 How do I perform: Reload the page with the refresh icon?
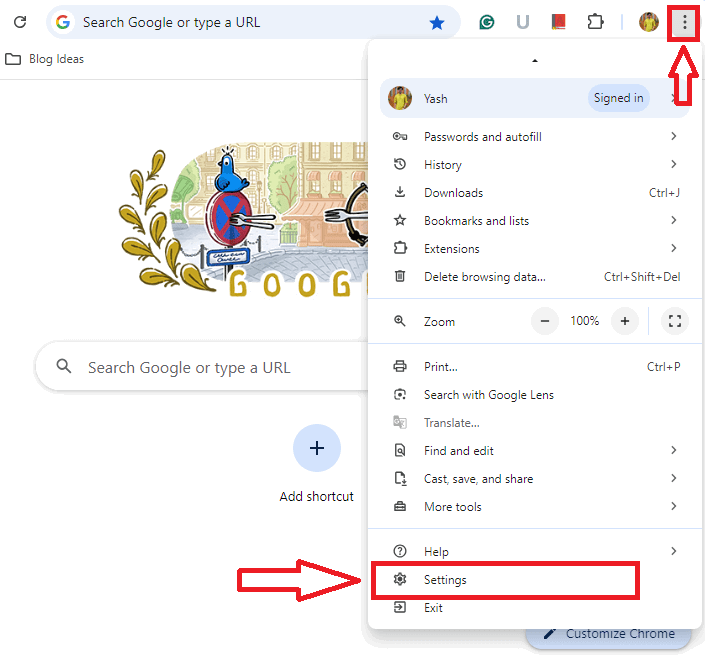coord(20,22)
